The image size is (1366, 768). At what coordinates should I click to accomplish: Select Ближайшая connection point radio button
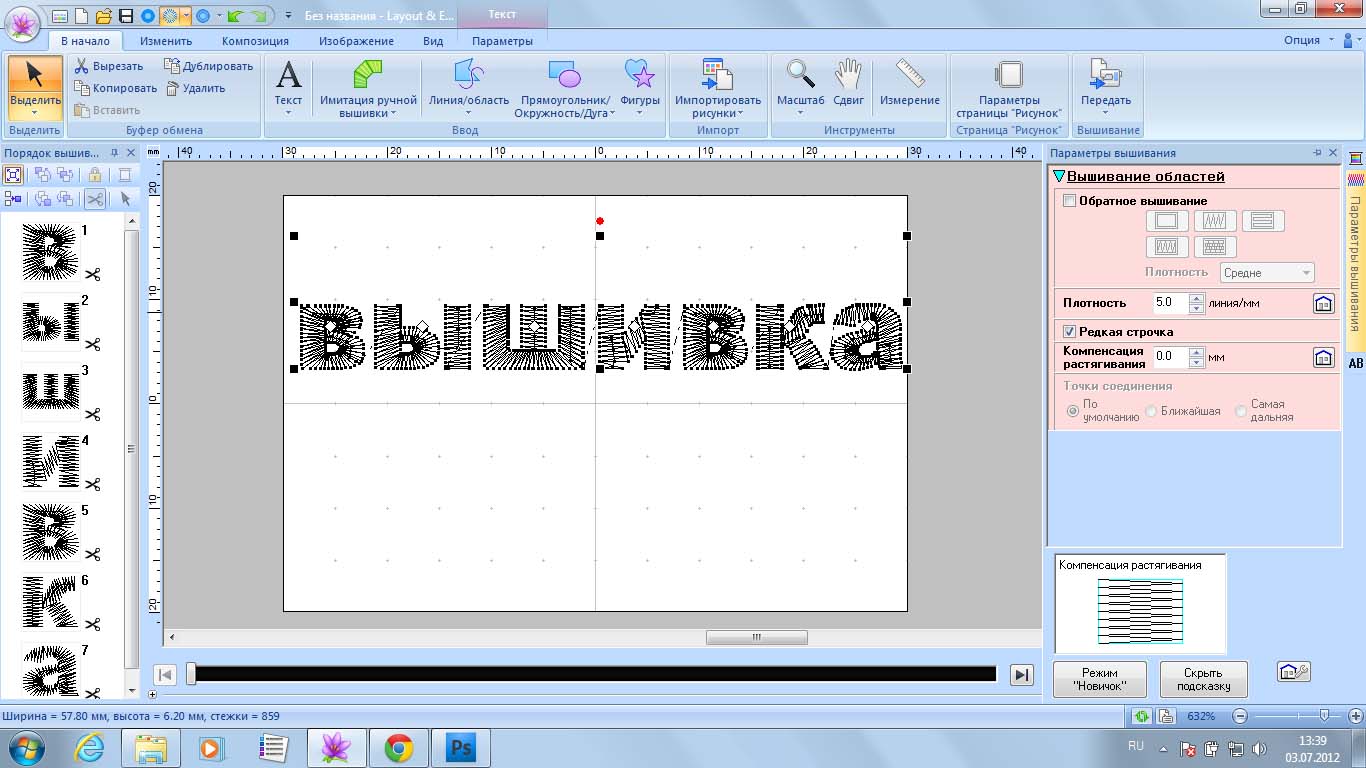pyautogui.click(x=1152, y=411)
